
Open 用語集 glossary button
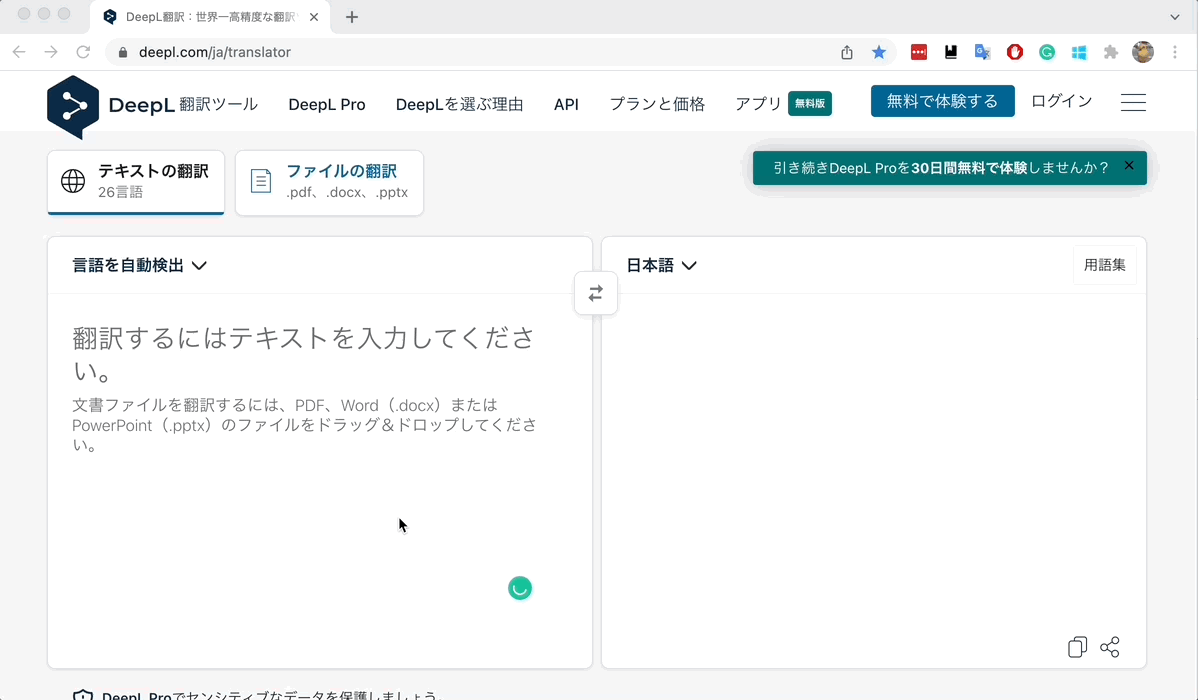[x=1105, y=265]
